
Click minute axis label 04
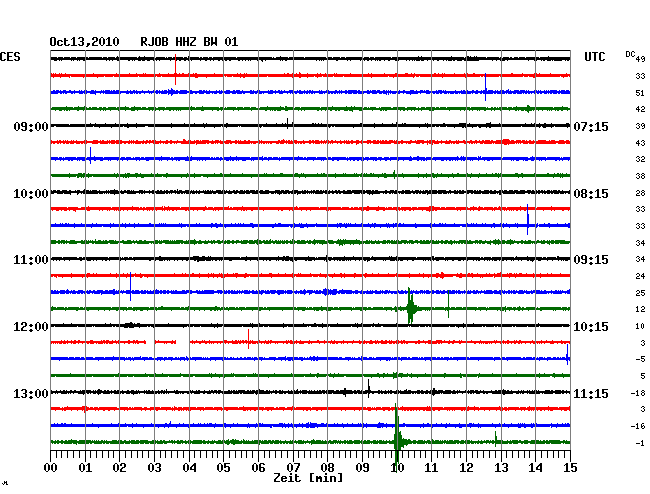[x=189, y=468]
